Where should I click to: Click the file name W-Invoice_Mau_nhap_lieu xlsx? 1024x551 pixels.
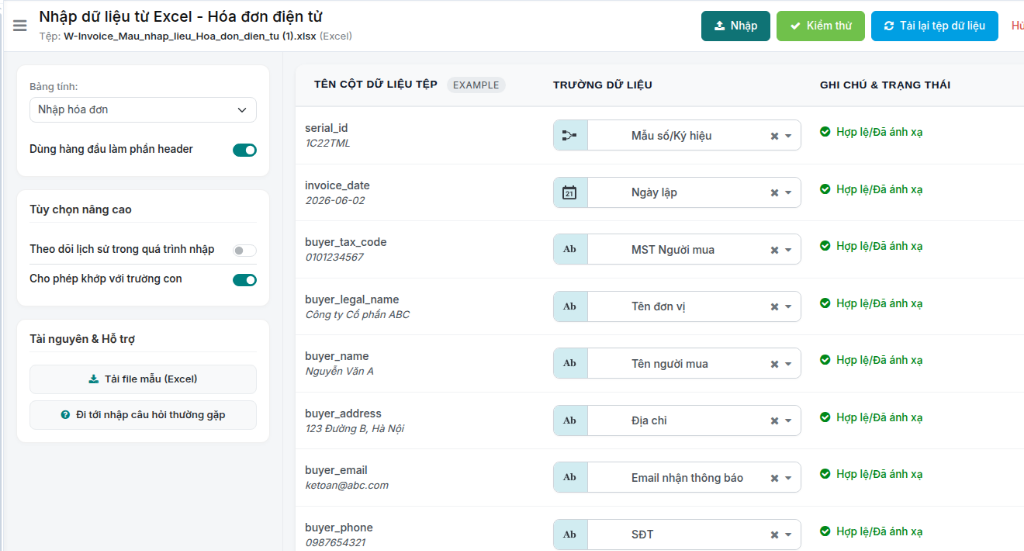(x=189, y=36)
